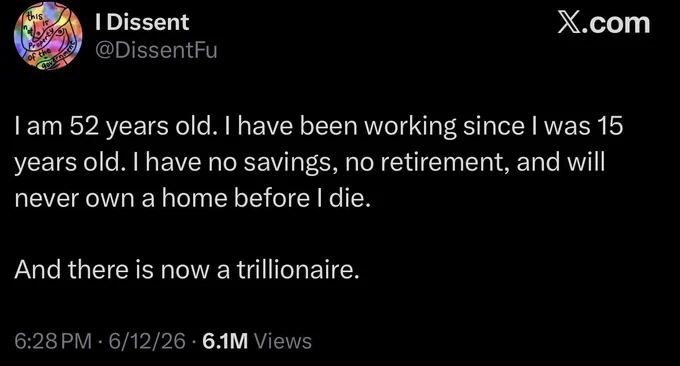
Task: Open the @DissentFu handle link
Action: pyautogui.click(x=156, y=50)
